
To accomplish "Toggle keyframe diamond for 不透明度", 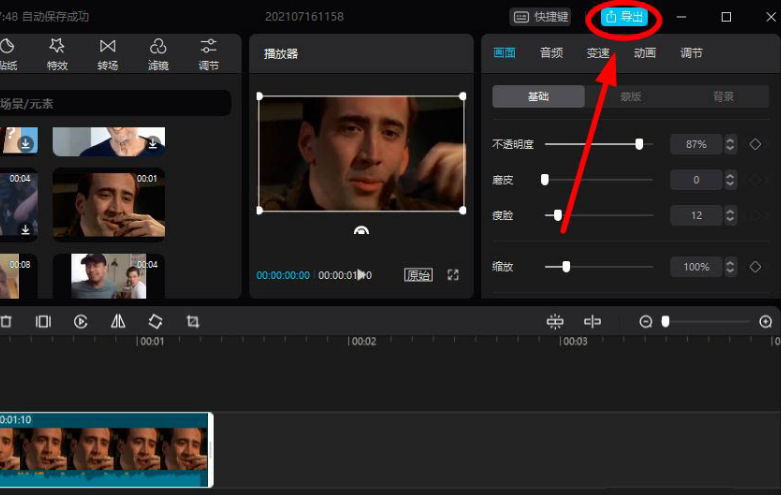I will (x=755, y=144).
